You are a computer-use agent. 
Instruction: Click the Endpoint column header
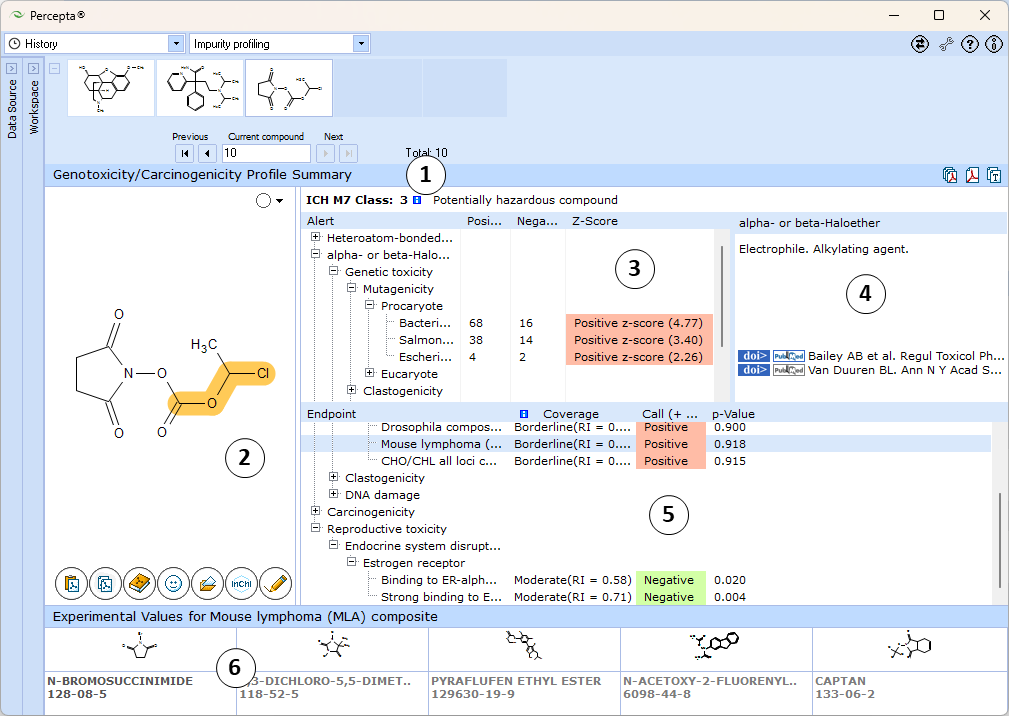pyautogui.click(x=331, y=414)
